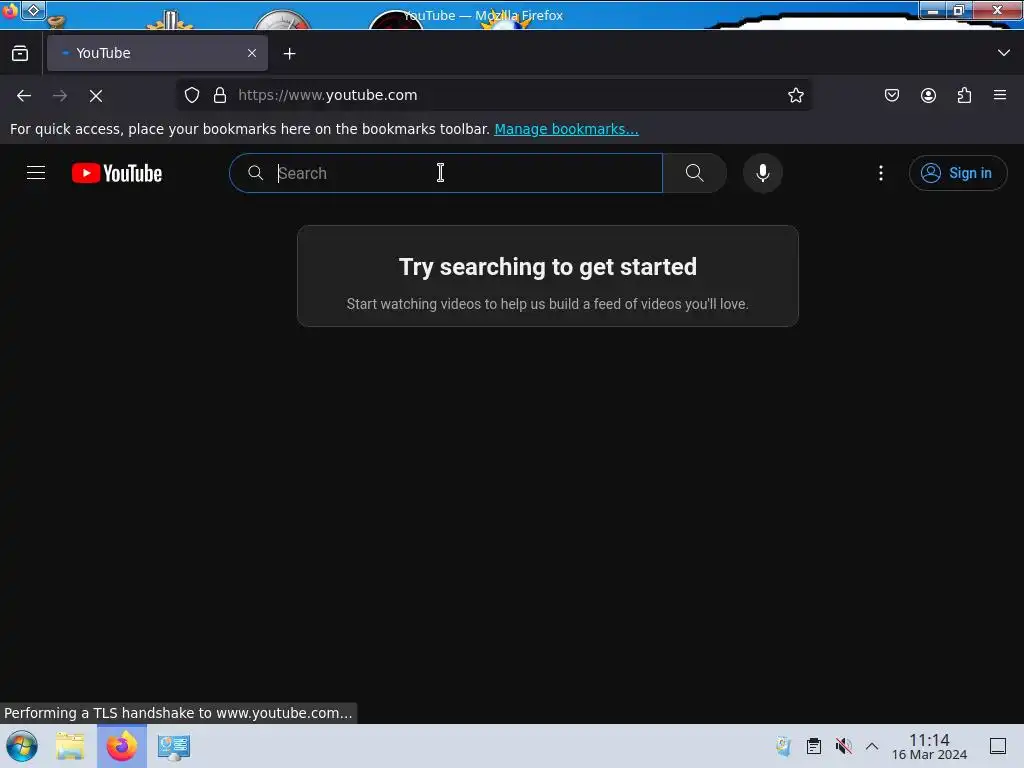View site security padlock info
This screenshot has height=768, width=1024.
(220, 95)
